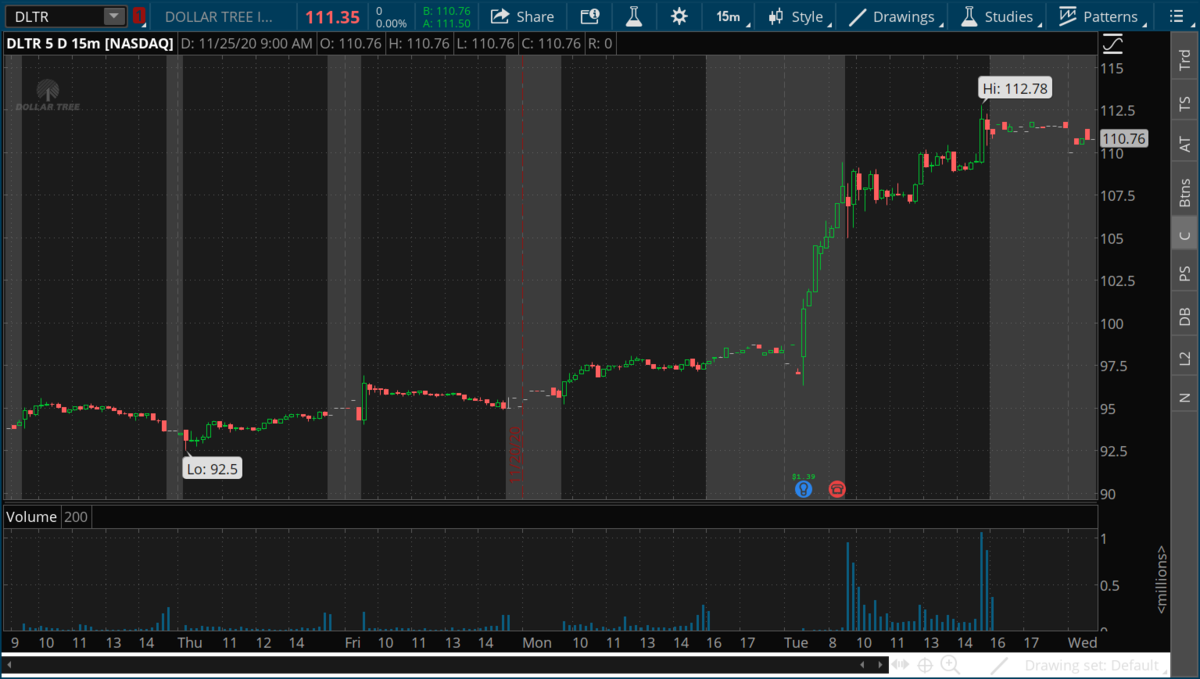The height and width of the screenshot is (679, 1200).
Task: Open the TS sidebar tab
Action: (x=1185, y=102)
